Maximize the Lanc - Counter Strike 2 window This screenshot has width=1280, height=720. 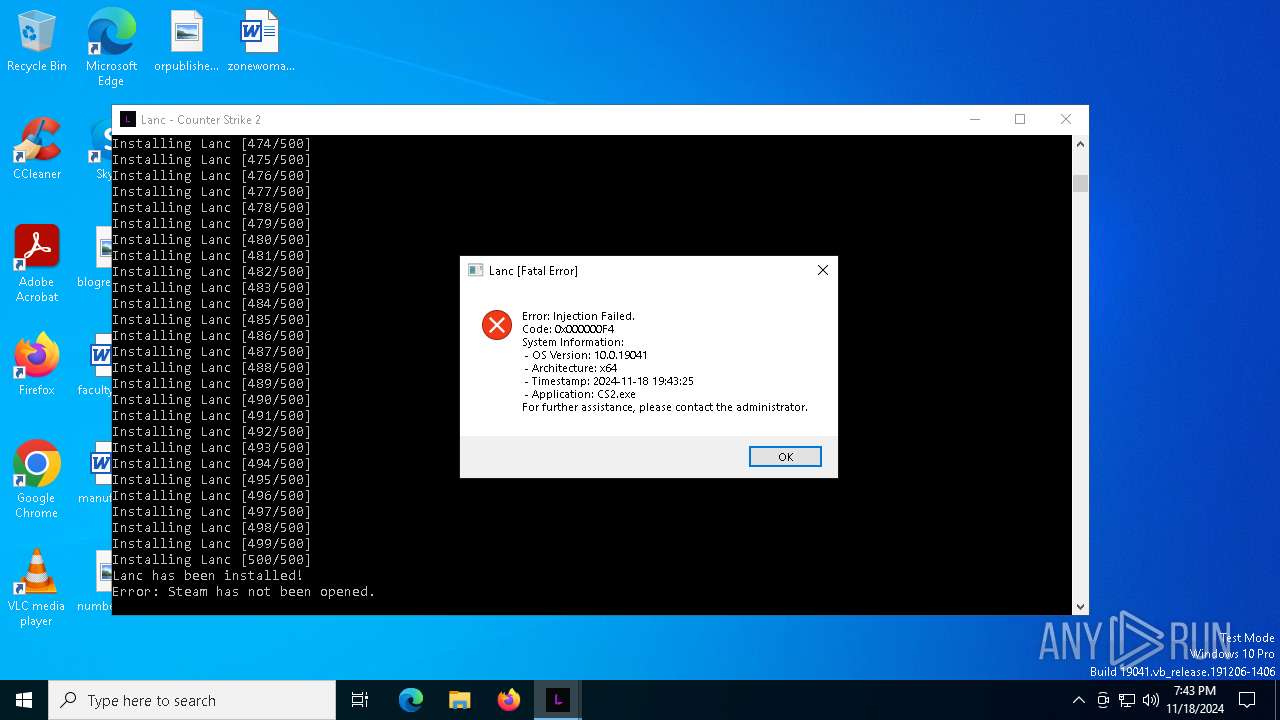(x=1020, y=119)
